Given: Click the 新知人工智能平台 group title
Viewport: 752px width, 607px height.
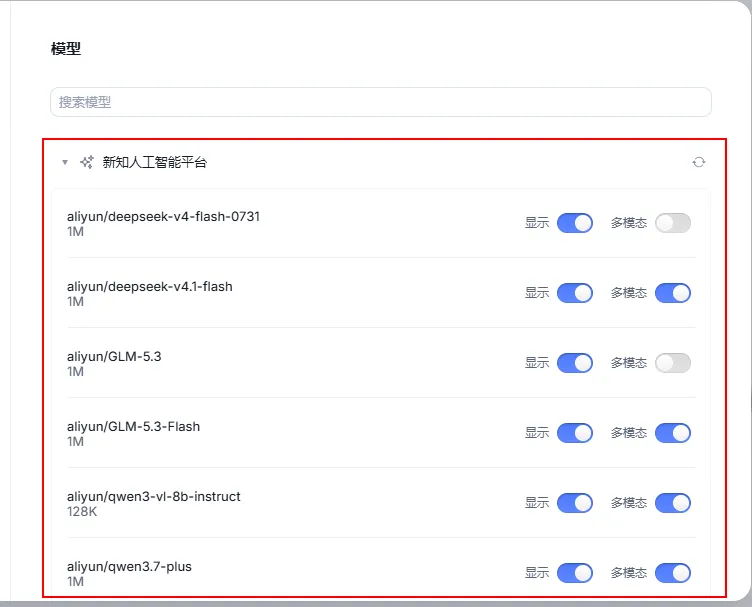Looking at the screenshot, I should click(154, 163).
